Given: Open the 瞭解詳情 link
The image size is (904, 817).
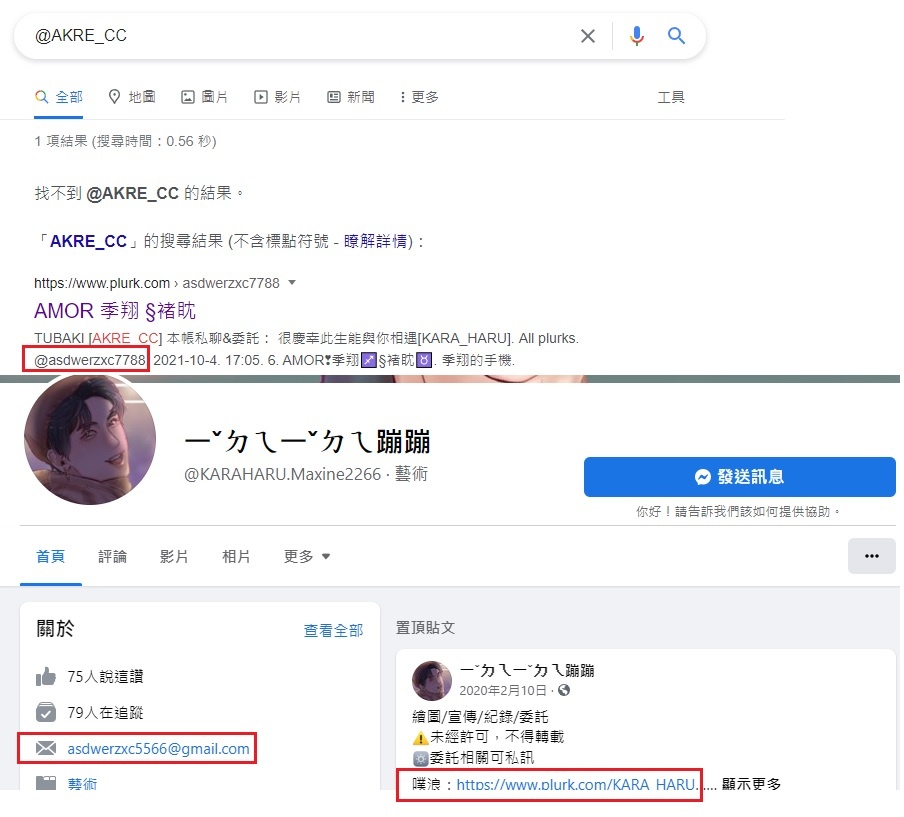Looking at the screenshot, I should click(375, 241).
